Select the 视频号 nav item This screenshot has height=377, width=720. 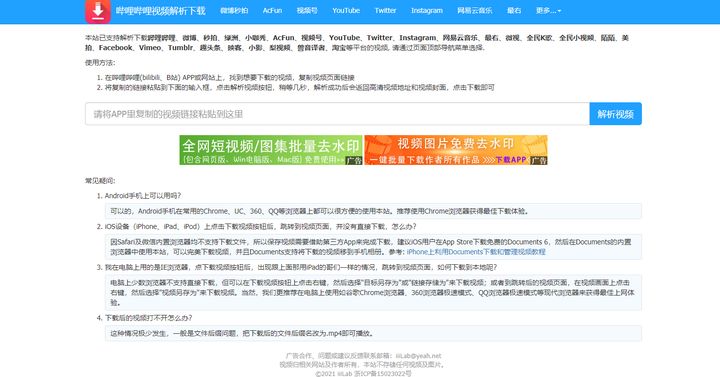(x=307, y=11)
